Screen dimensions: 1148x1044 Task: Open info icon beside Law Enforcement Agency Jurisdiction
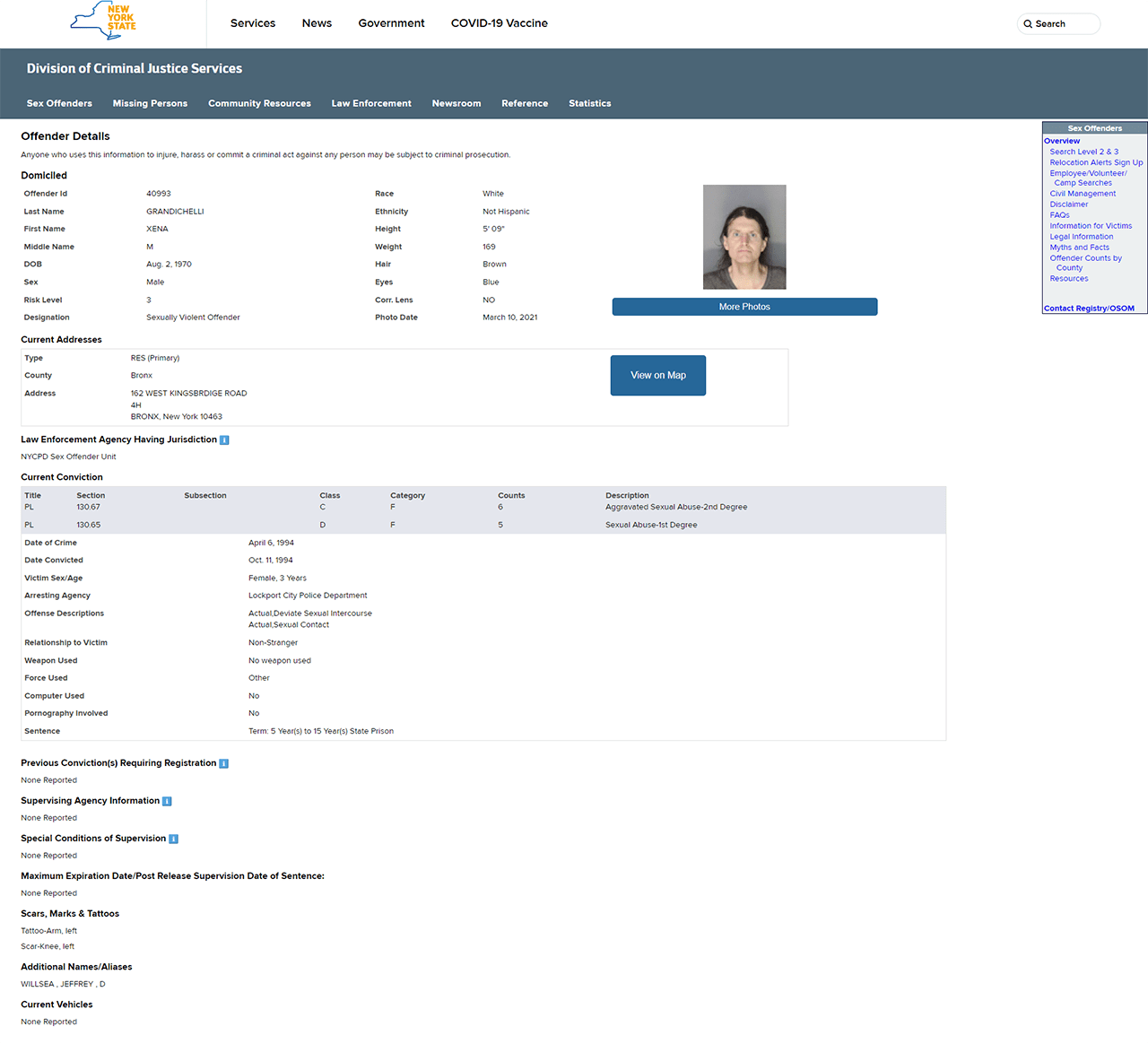click(x=224, y=440)
